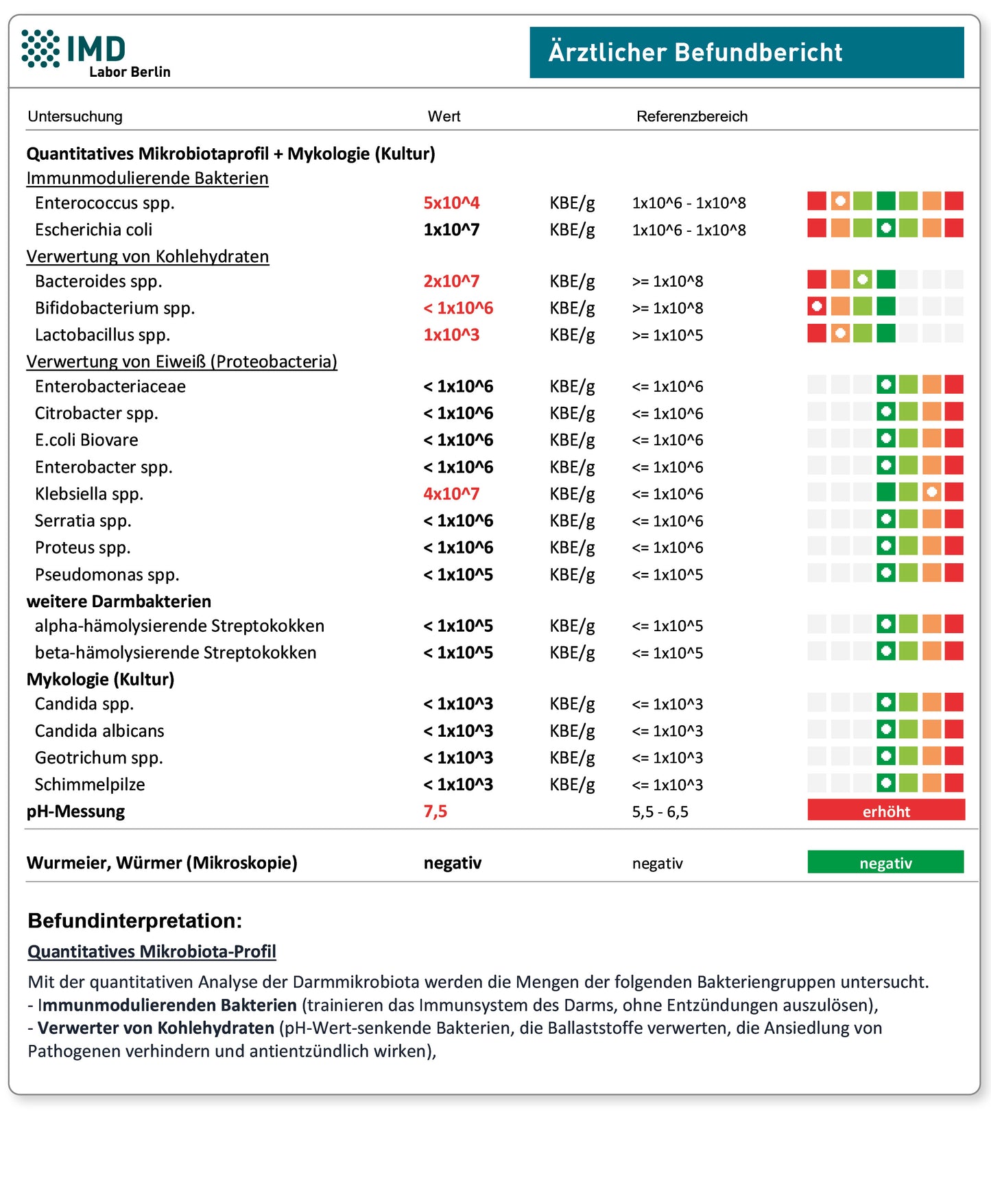Select the red pH value 7,5
Viewport: 991px width, 1204px height.
point(435,812)
